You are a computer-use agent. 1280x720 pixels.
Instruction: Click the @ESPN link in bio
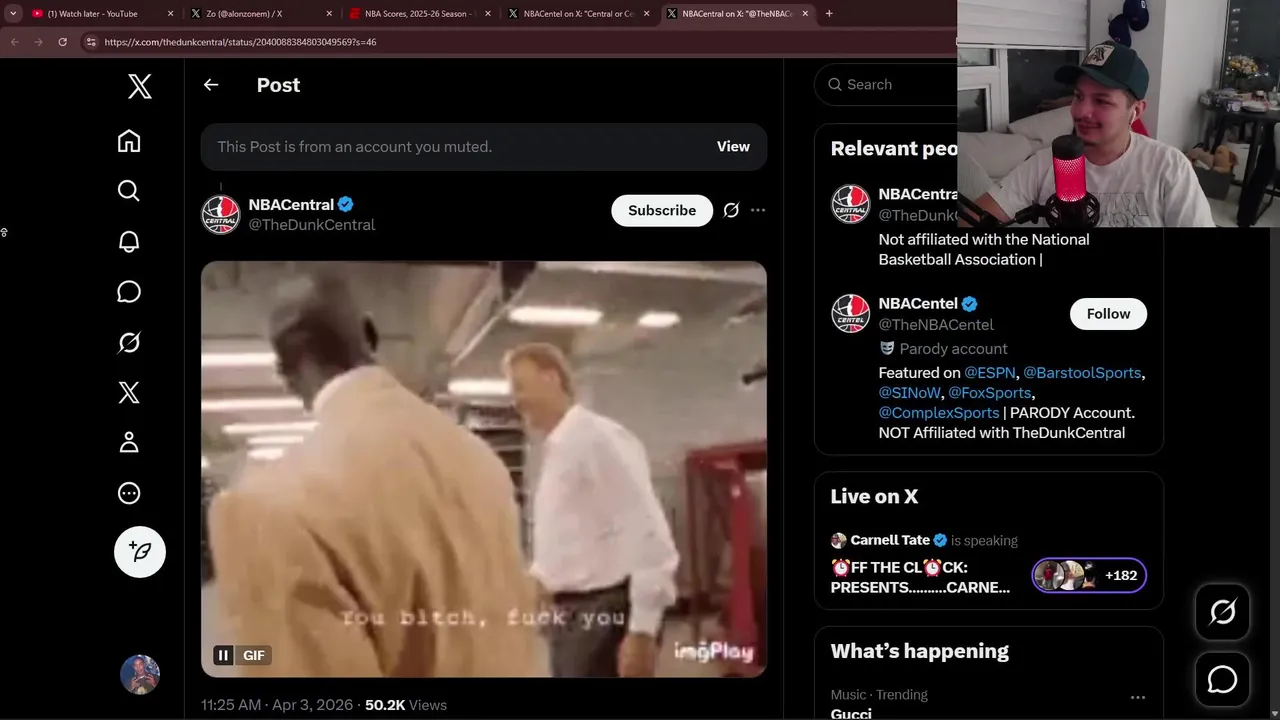(990, 372)
